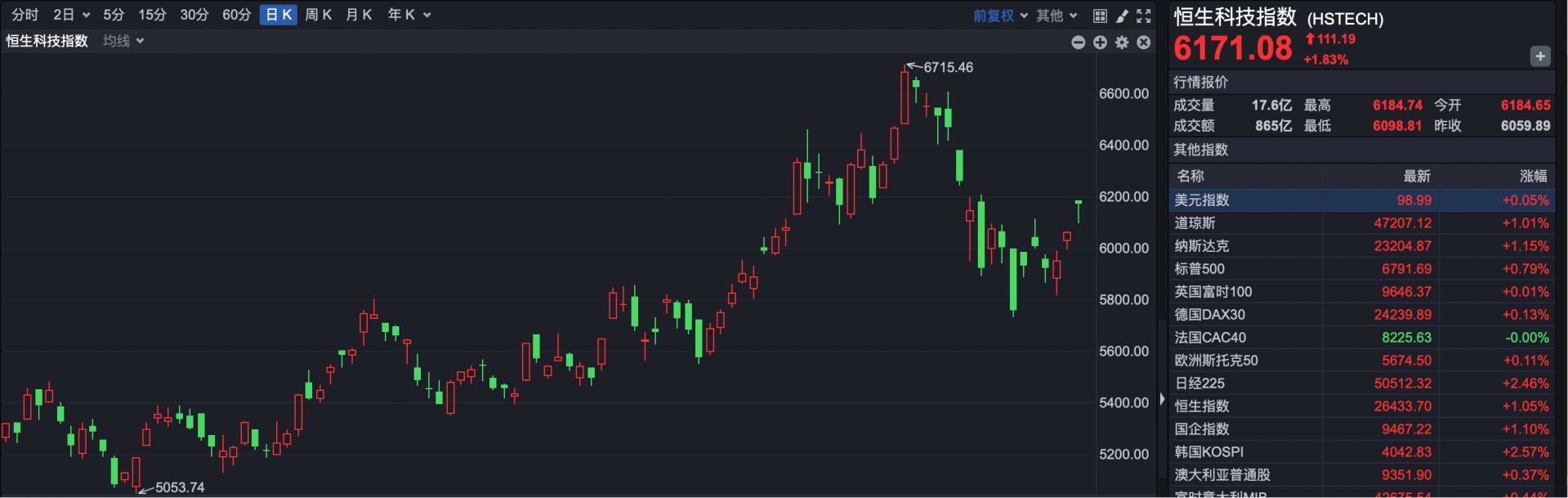The width and height of the screenshot is (1568, 498).
Task: Add HSTECH to watchlist with plus button
Action: click(x=1539, y=56)
